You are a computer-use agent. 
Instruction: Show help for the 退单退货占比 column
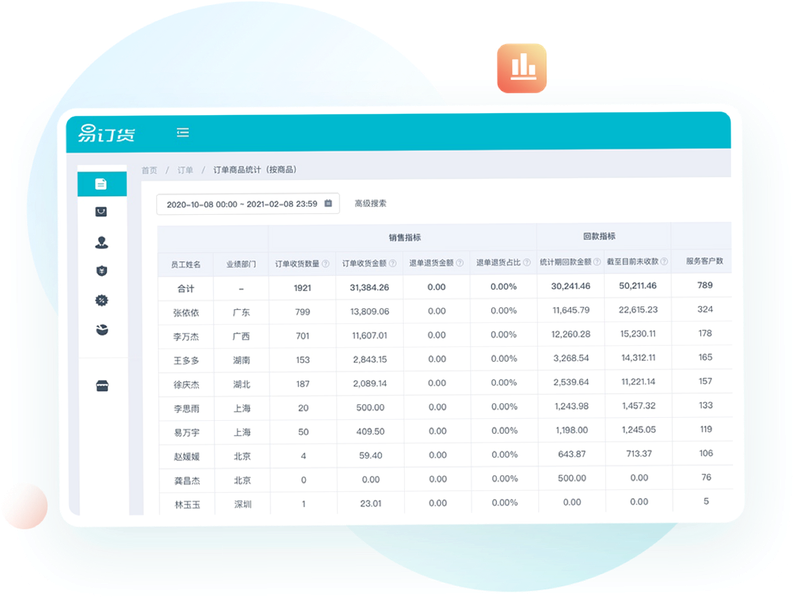pyautogui.click(x=527, y=262)
